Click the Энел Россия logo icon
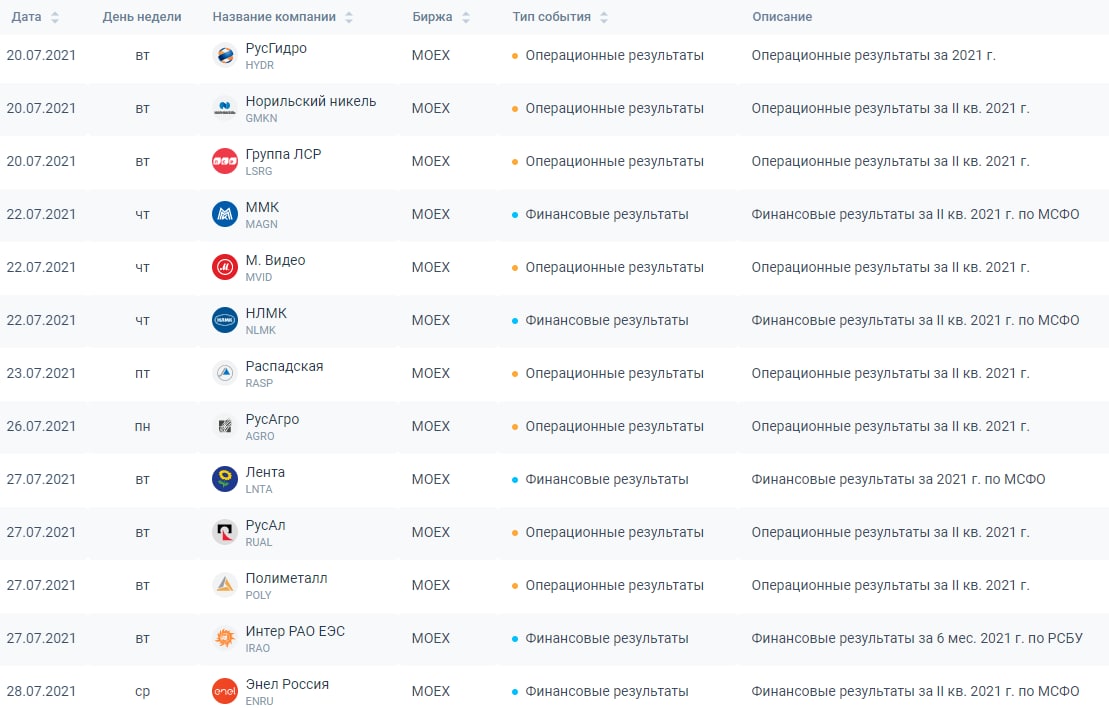The width and height of the screenshot is (1109, 708). pos(225,691)
